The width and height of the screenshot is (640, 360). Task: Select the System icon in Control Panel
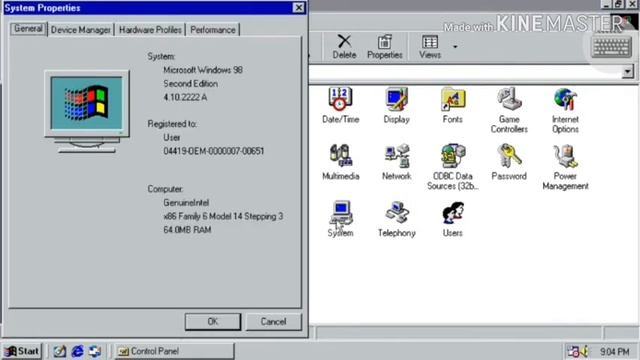pyautogui.click(x=340, y=218)
